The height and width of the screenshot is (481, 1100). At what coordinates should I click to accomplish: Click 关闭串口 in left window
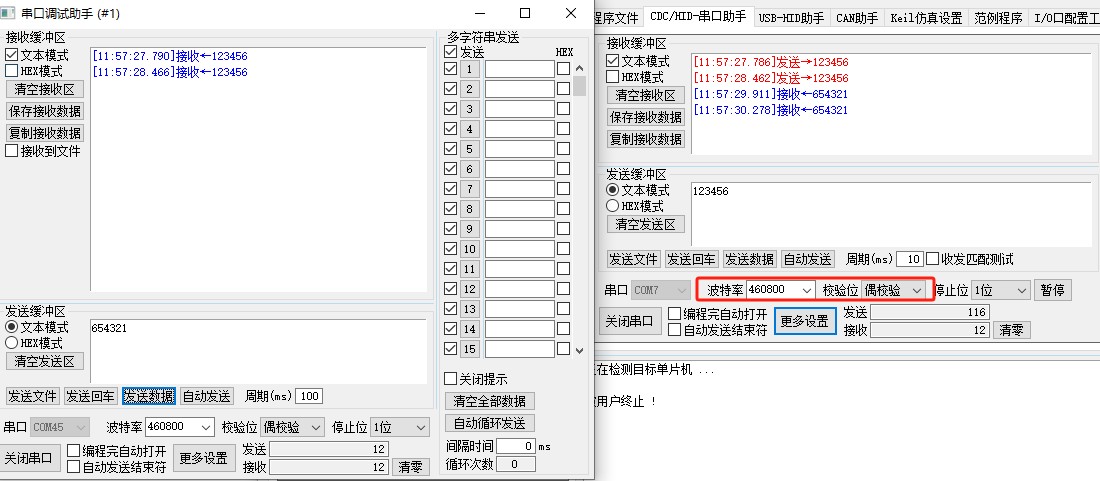click(29, 458)
